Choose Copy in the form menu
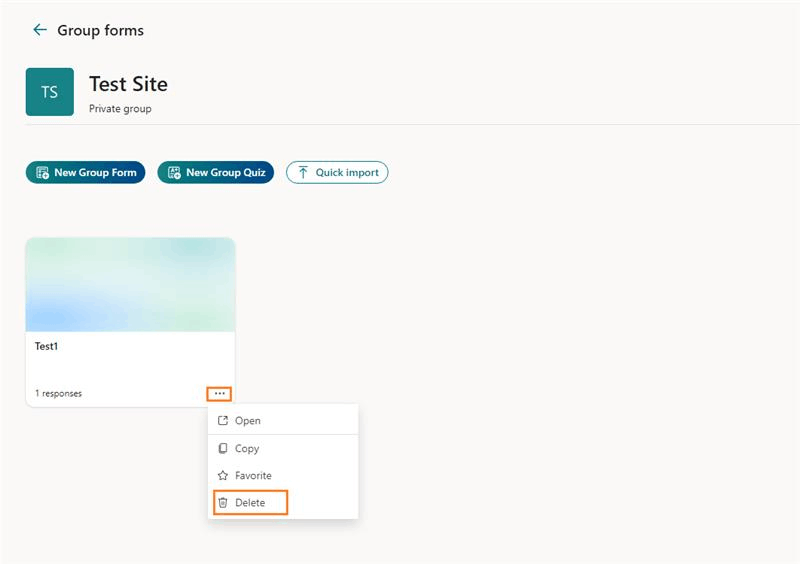The image size is (800, 564). point(283,448)
